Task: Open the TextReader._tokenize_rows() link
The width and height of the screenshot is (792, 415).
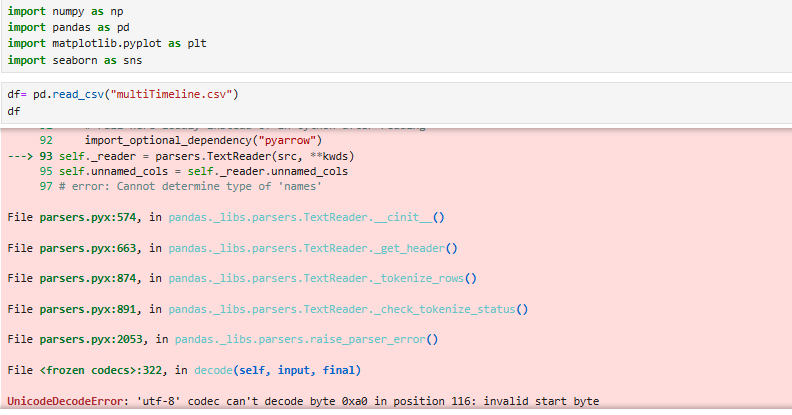Action: (x=323, y=279)
